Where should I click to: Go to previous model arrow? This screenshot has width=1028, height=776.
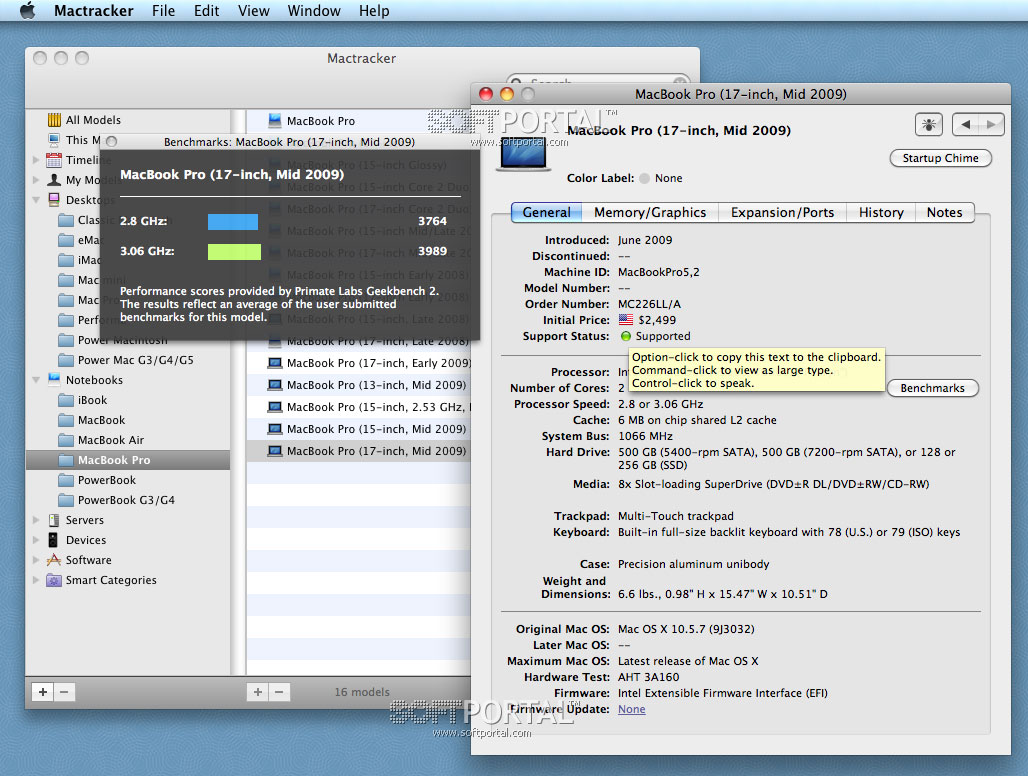click(x=965, y=124)
